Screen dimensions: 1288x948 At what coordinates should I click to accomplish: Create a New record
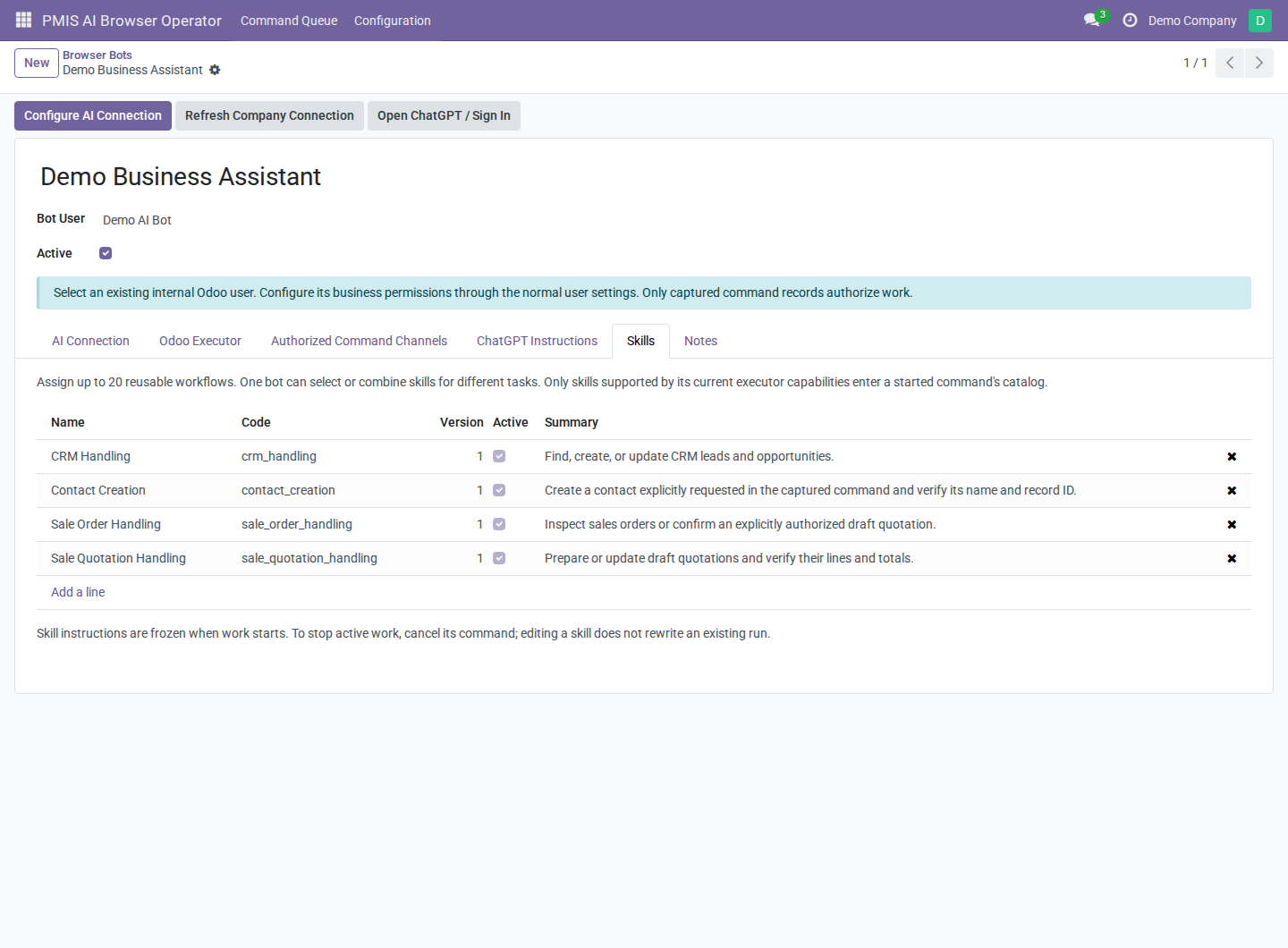pyautogui.click(x=37, y=63)
